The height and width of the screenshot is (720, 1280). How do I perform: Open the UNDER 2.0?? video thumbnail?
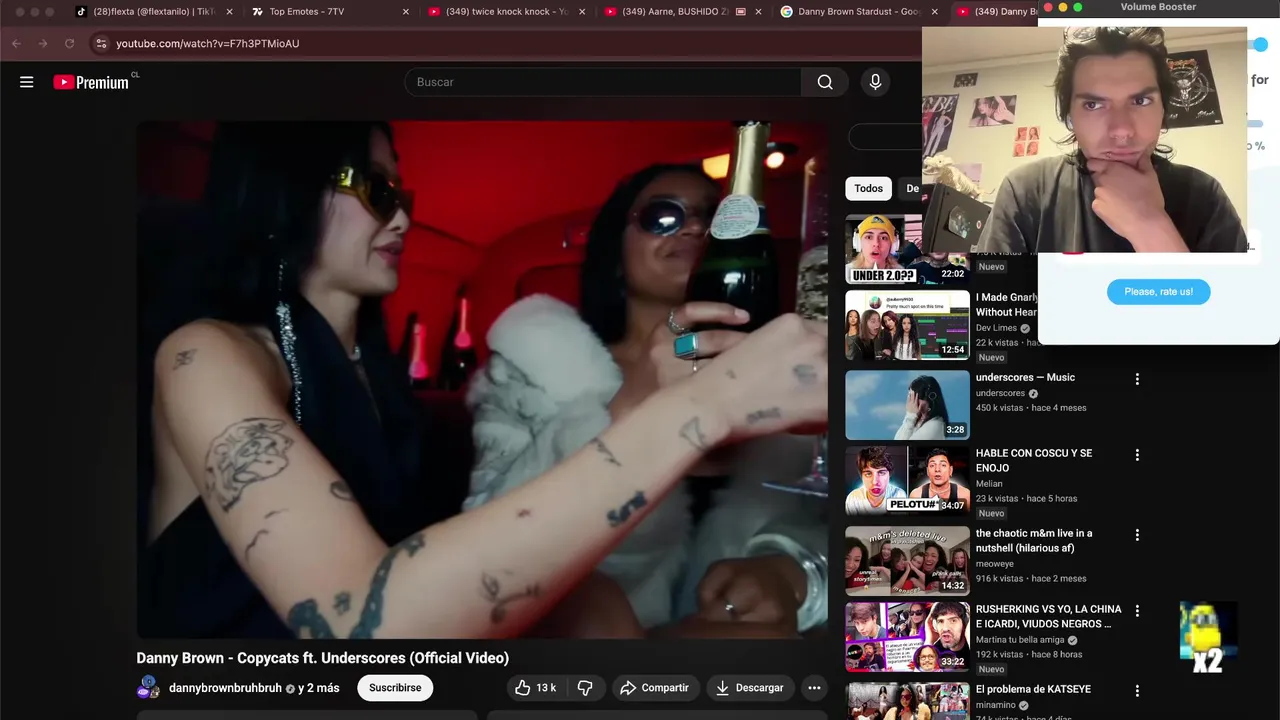click(884, 249)
